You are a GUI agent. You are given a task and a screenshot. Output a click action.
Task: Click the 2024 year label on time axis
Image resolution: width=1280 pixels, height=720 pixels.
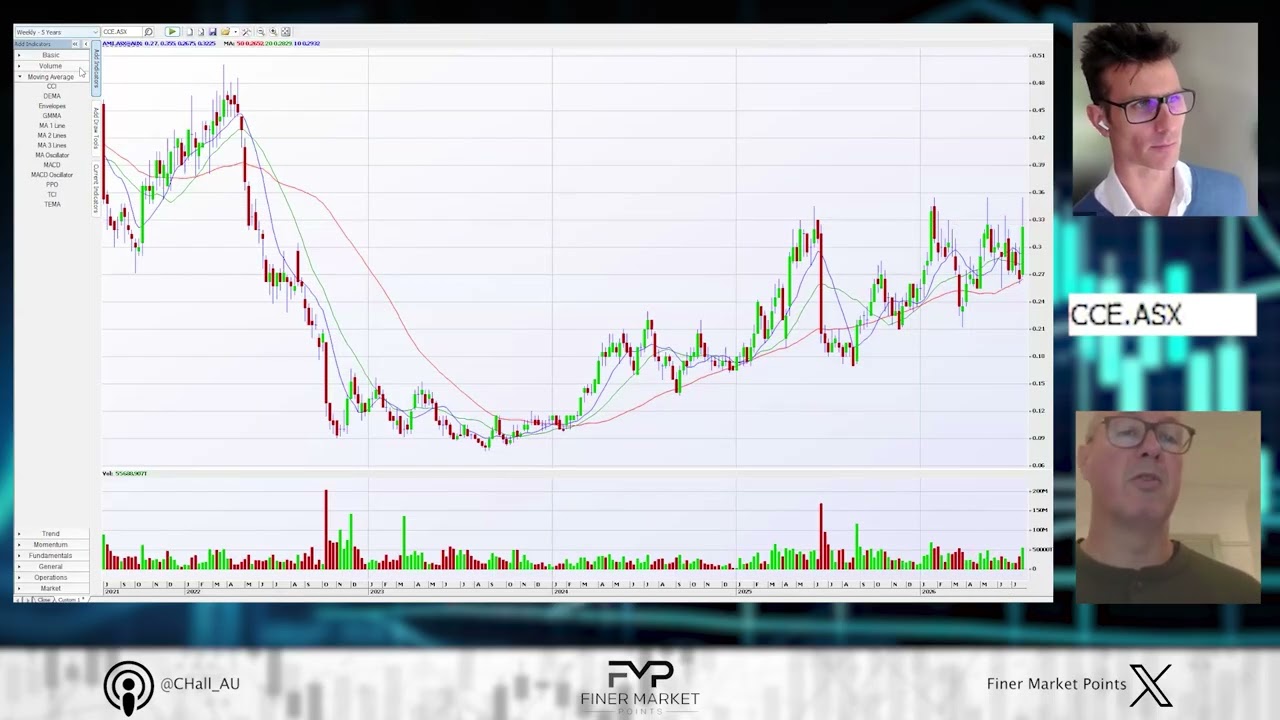[x=561, y=592]
